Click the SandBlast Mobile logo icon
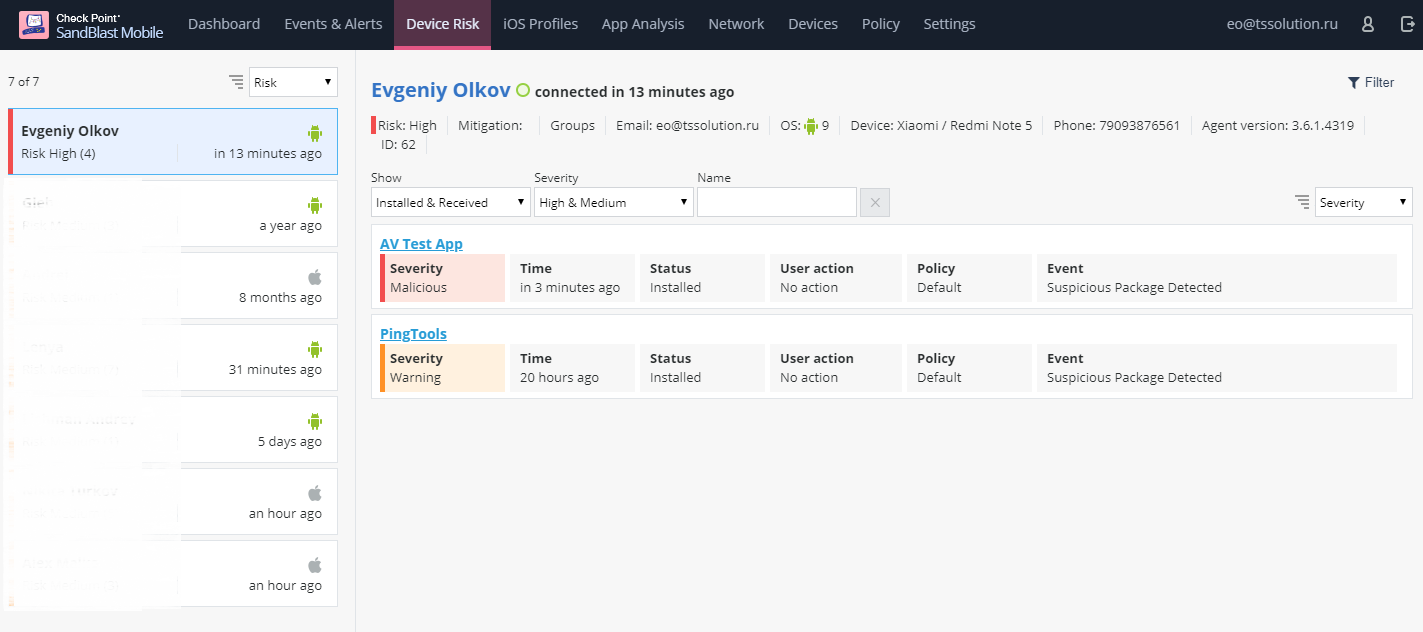This screenshot has width=1423, height=632. tap(34, 25)
